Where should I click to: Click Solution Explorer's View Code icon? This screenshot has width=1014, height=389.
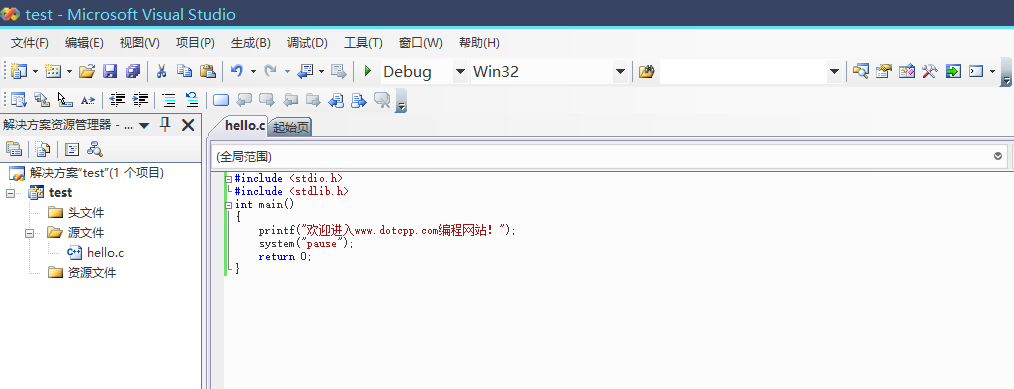[x=72, y=149]
